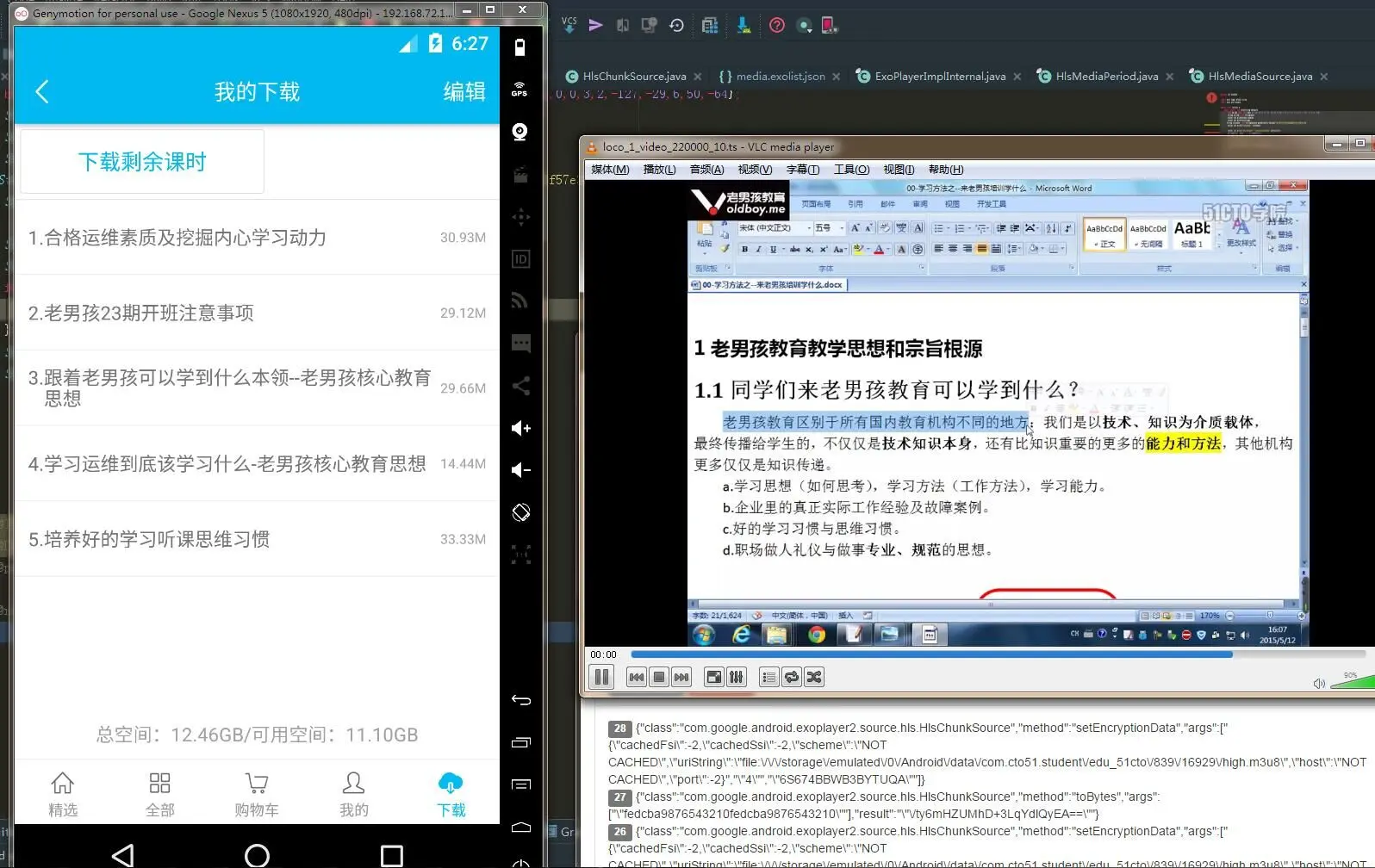Tap the 下载剩余课时 button
This screenshot has height=868, width=1375.
142,162
